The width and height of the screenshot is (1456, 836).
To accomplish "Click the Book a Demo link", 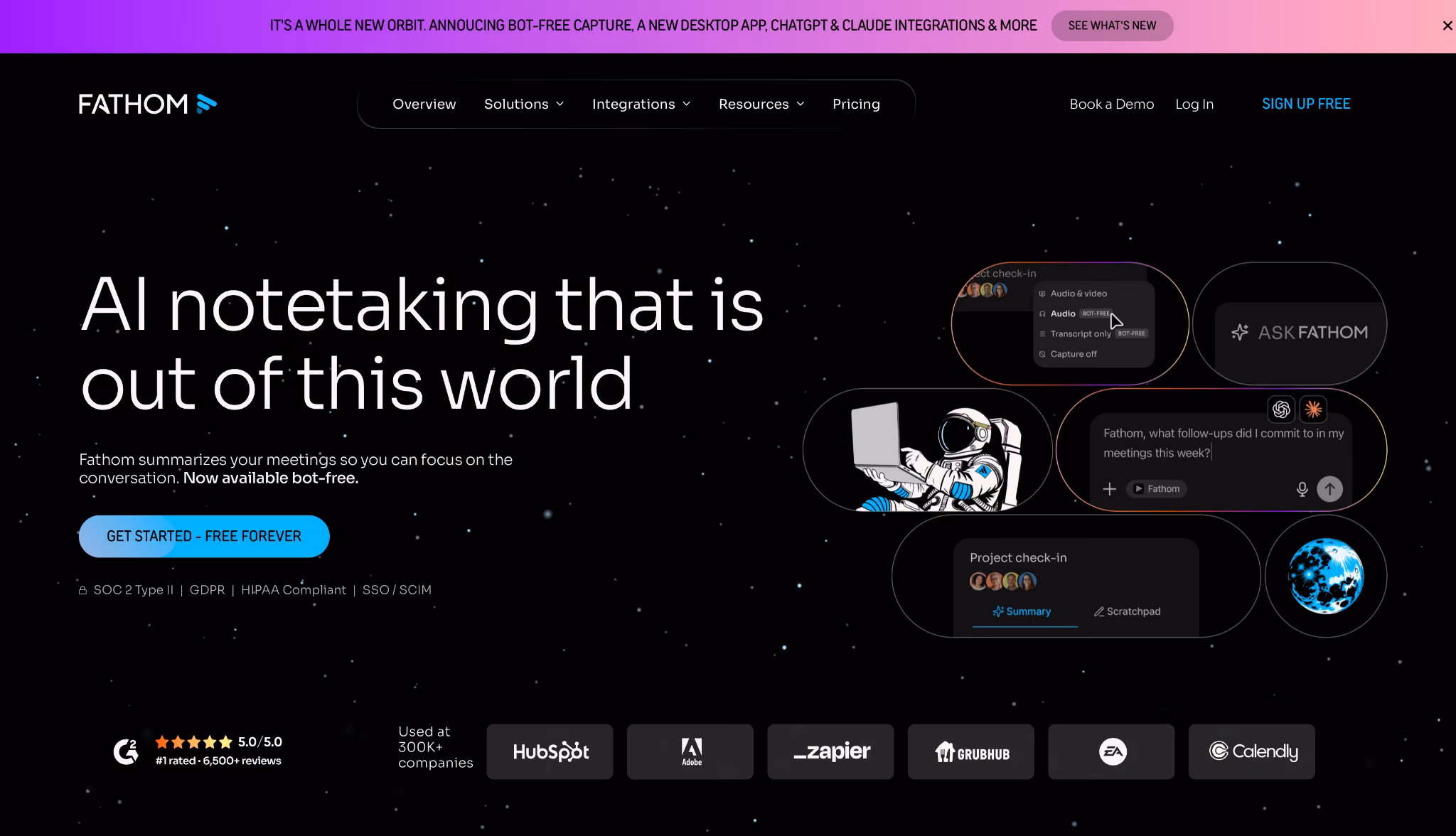I will tap(1112, 104).
